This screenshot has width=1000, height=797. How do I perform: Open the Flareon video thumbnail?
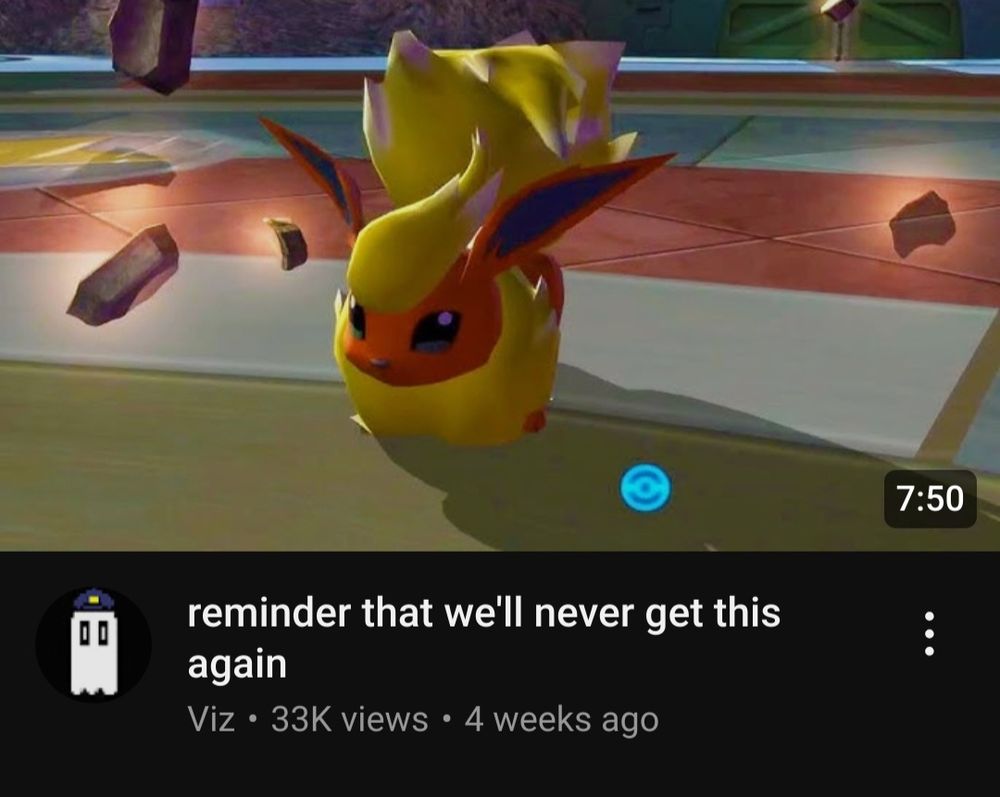(x=500, y=275)
